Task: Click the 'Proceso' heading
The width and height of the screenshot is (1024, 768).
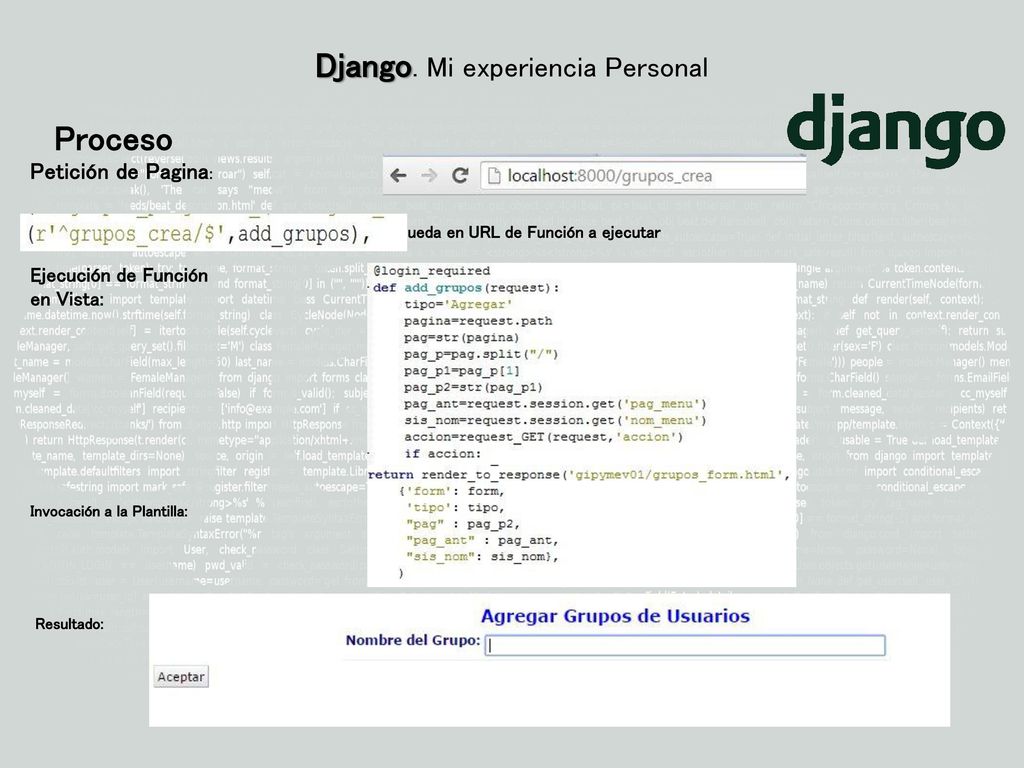Action: [x=114, y=138]
